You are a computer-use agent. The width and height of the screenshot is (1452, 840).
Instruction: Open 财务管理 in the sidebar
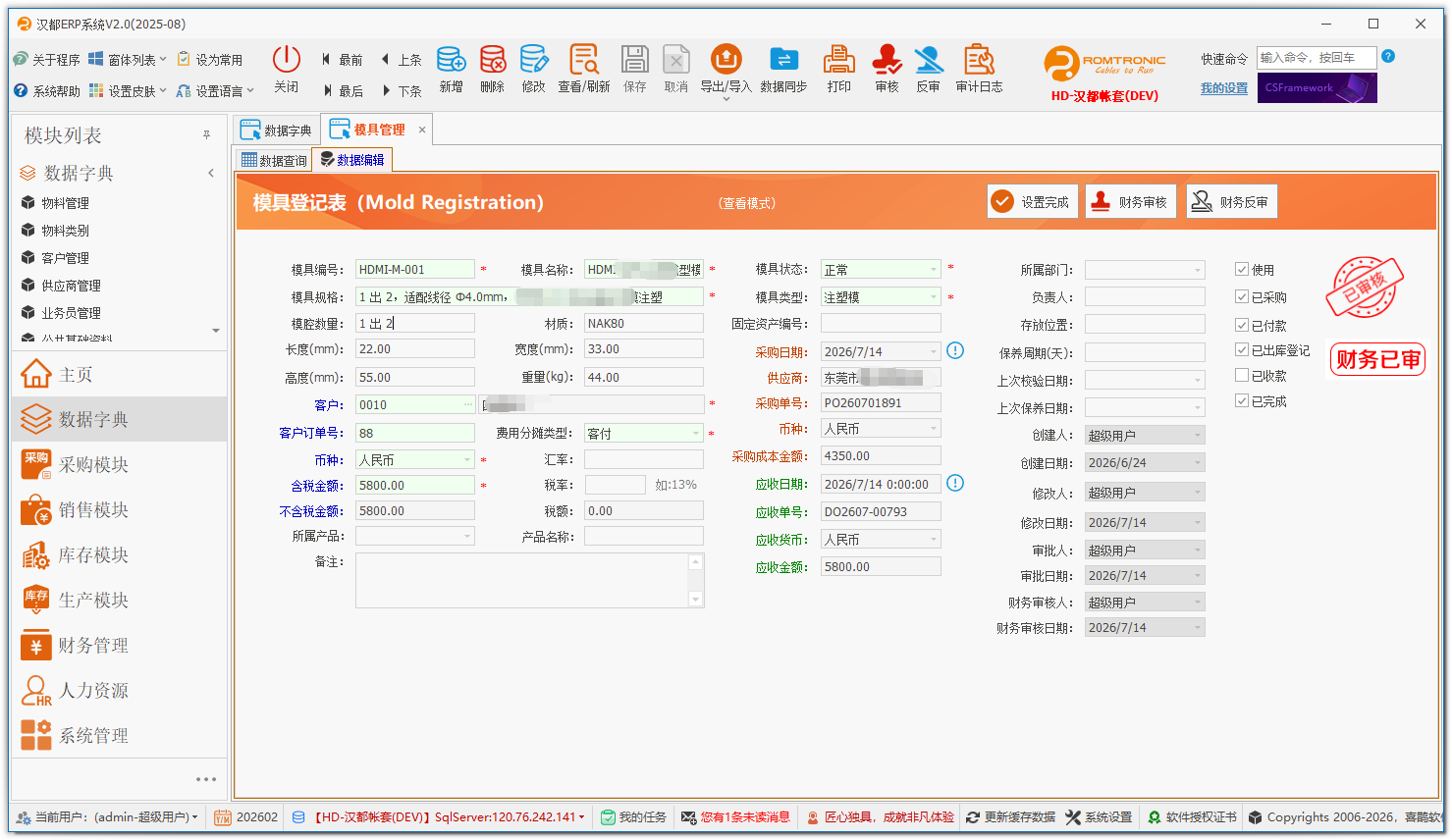[x=119, y=645]
